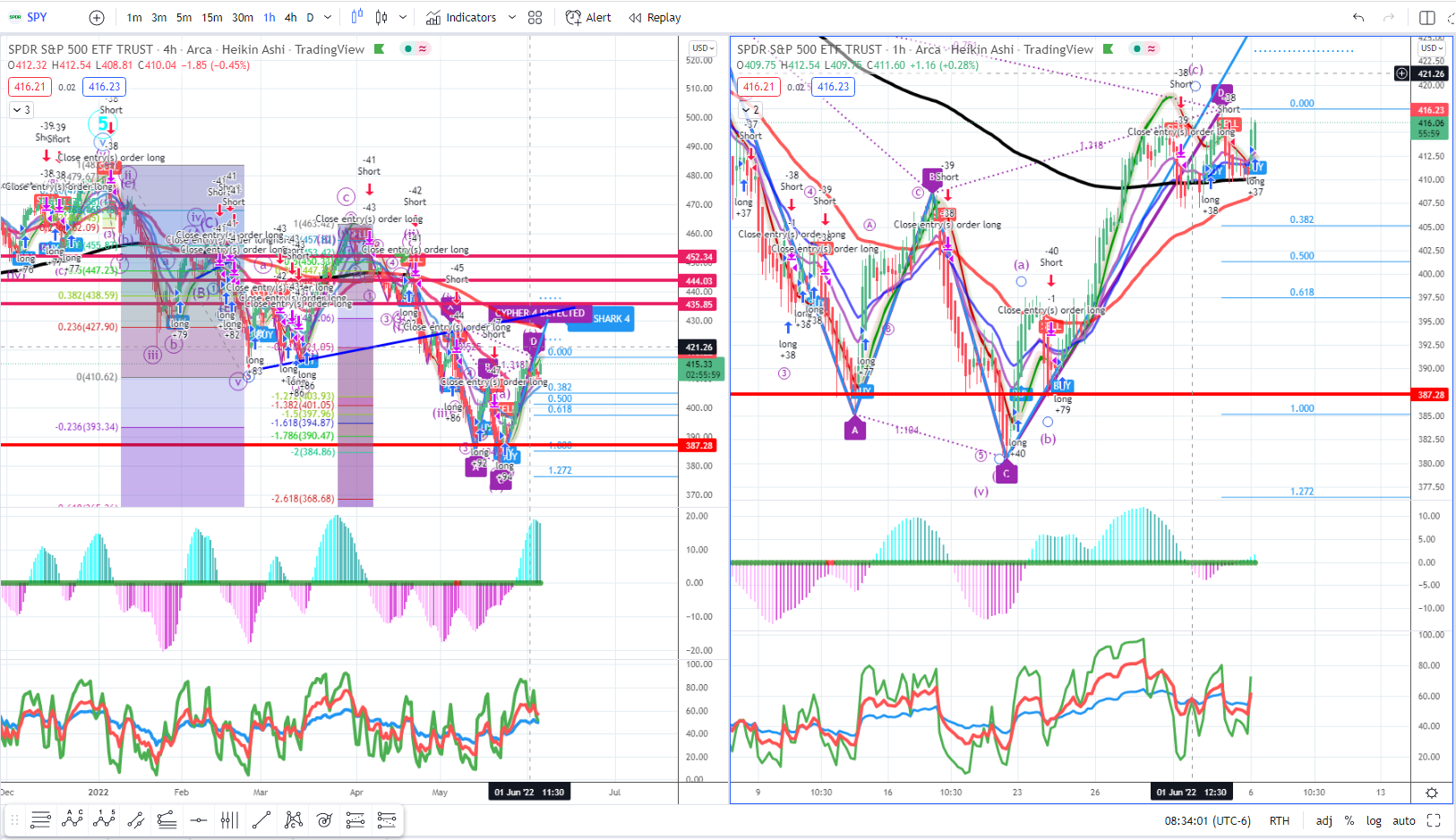This screenshot has width=1456, height=840.
Task: Open indicator templates grid icon
Action: click(535, 18)
